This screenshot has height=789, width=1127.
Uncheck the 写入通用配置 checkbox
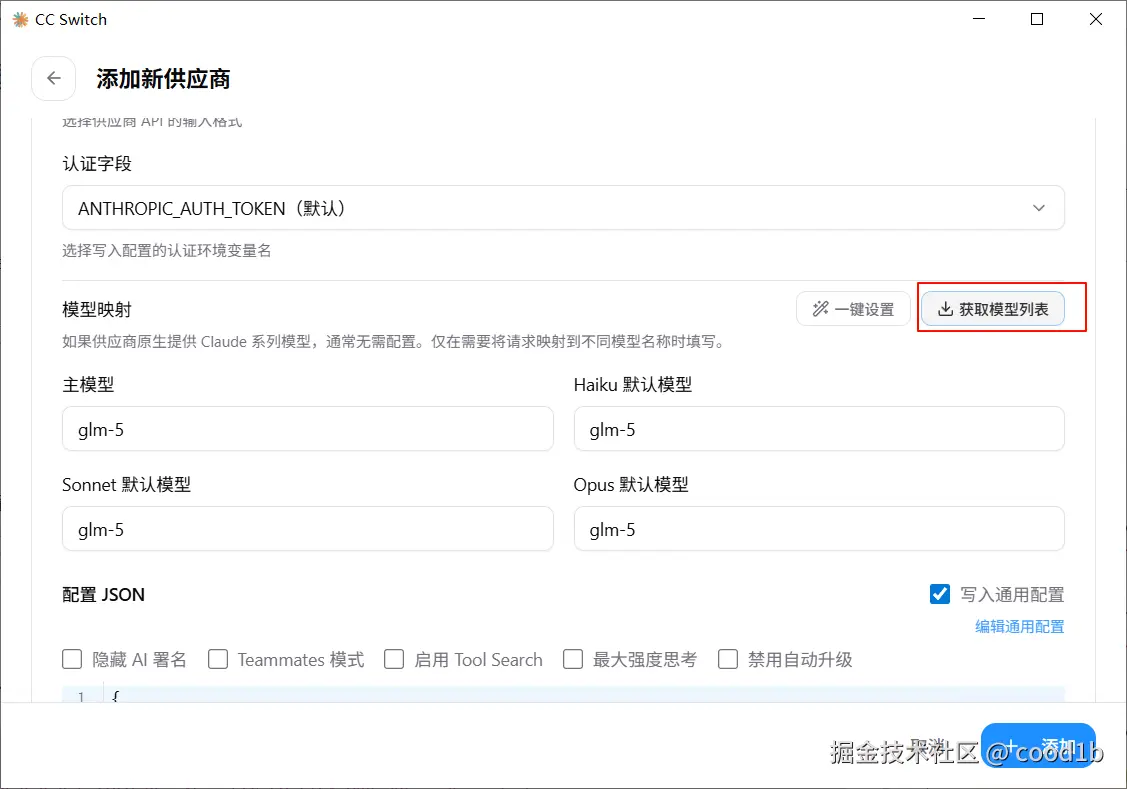tap(939, 594)
